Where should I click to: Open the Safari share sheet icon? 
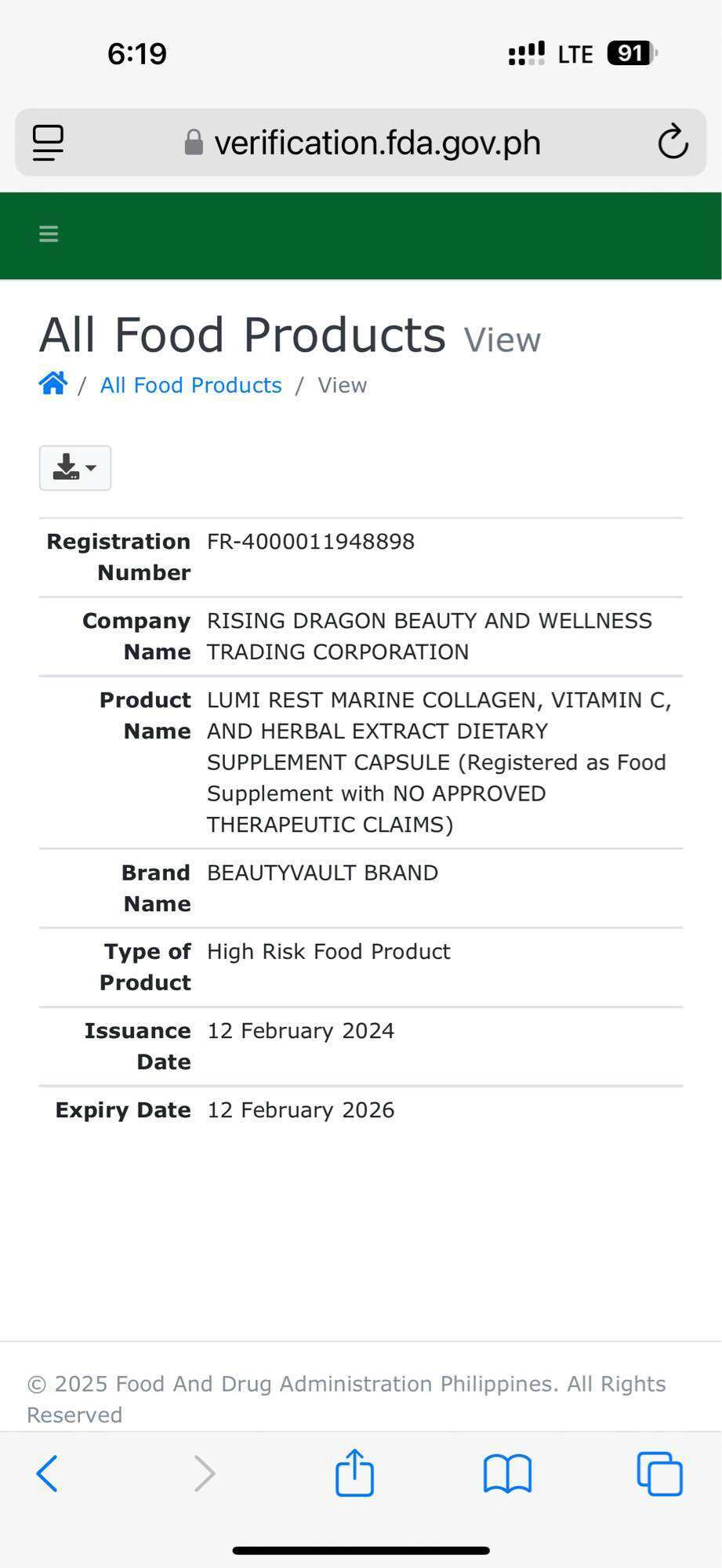(x=354, y=1472)
